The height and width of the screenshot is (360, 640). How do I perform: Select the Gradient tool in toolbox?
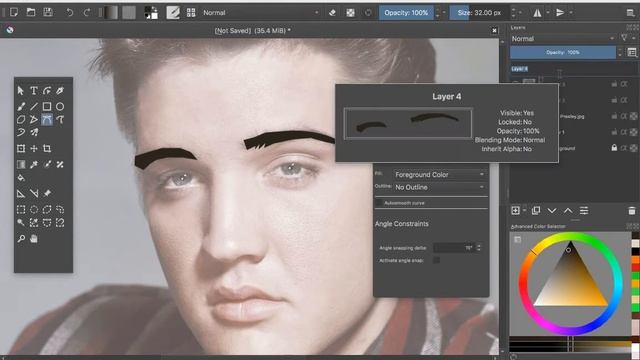[21, 164]
